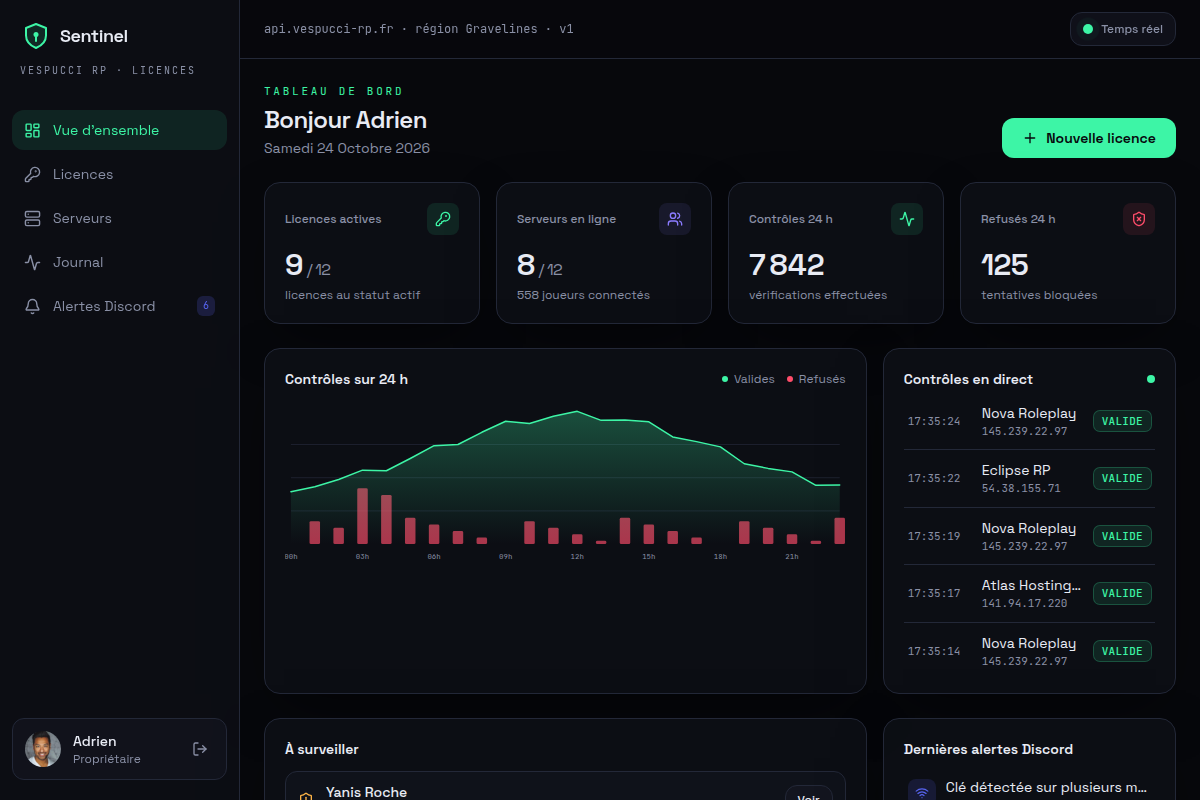The width and height of the screenshot is (1200, 800).
Task: Click the date Samedi 24 Octobre 2026
Action: pos(347,148)
